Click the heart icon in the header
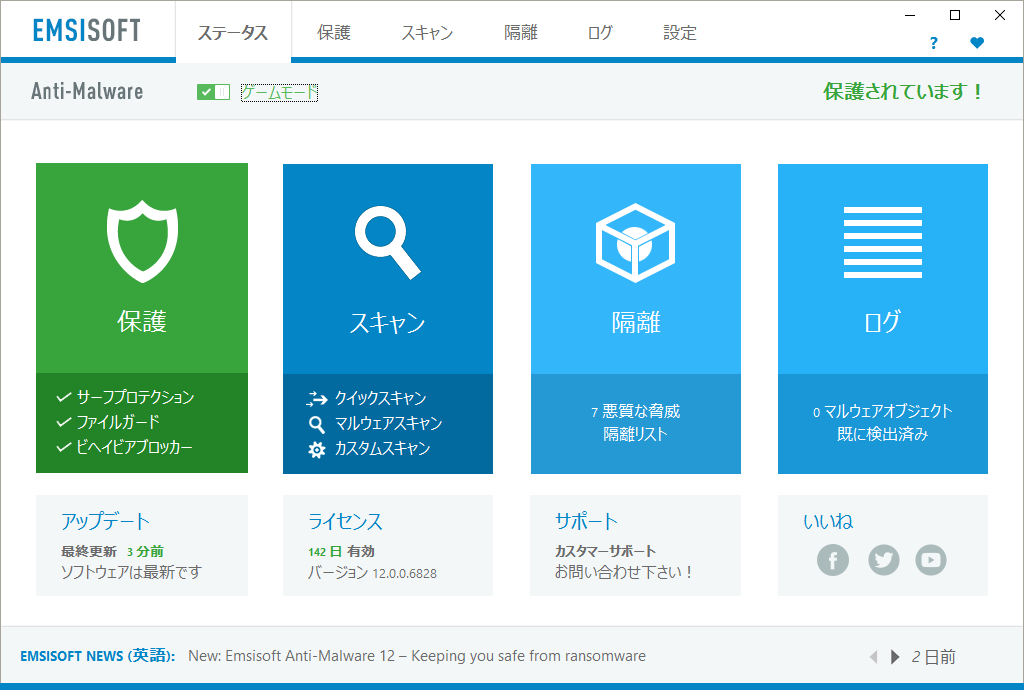The height and width of the screenshot is (690, 1024). [977, 43]
